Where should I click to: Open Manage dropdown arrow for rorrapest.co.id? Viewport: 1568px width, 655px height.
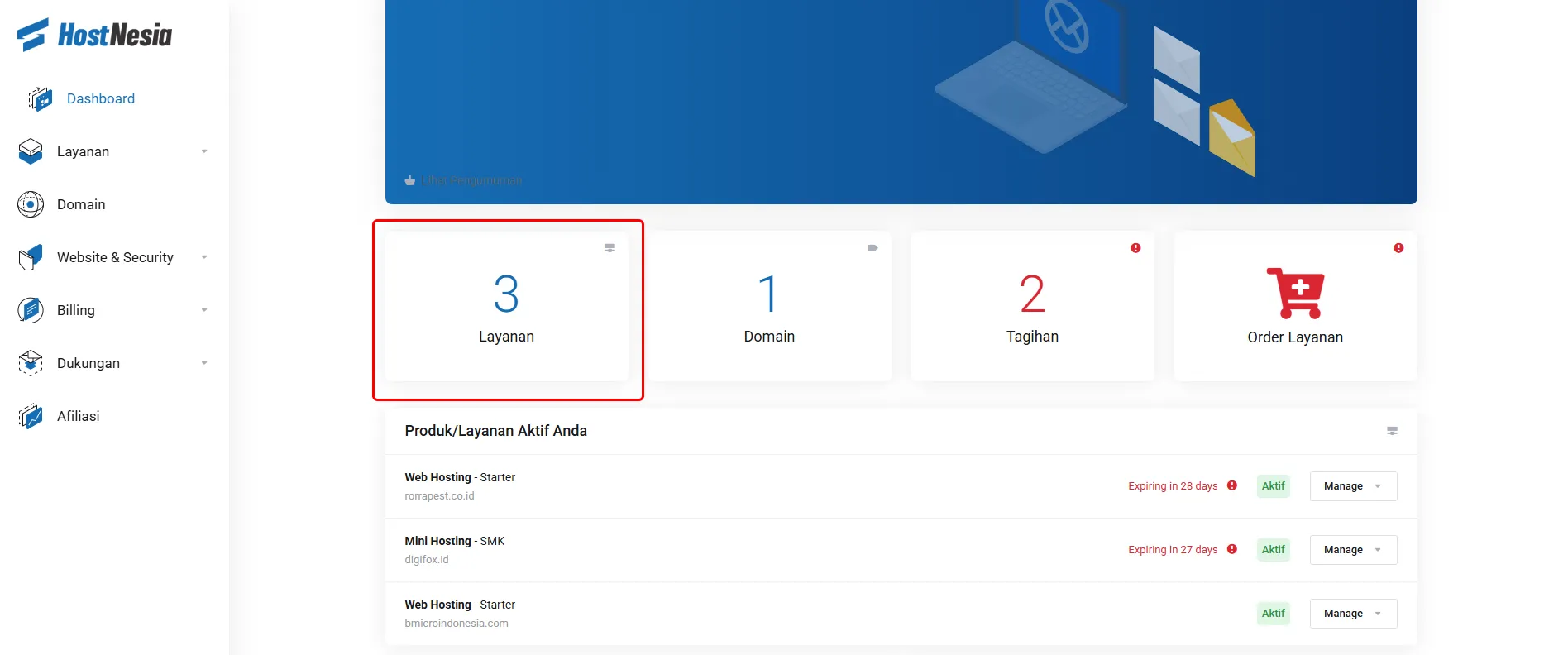(x=1378, y=486)
